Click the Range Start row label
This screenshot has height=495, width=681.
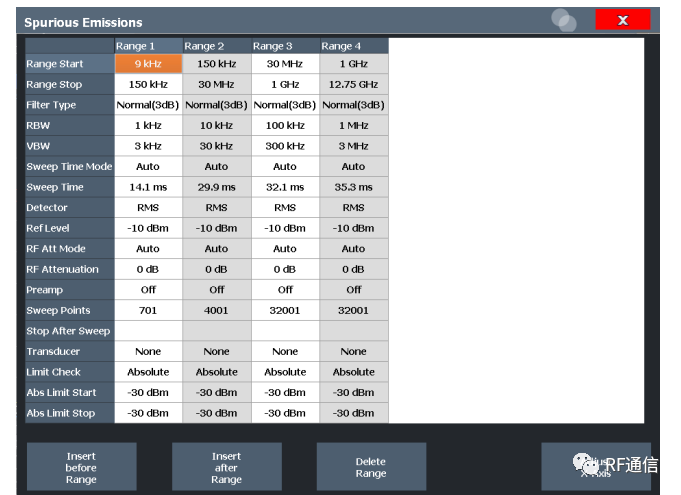(70, 64)
